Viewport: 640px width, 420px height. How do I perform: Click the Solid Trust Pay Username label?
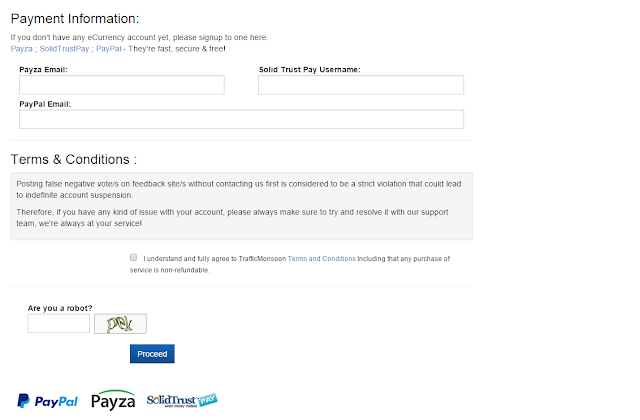click(x=309, y=70)
